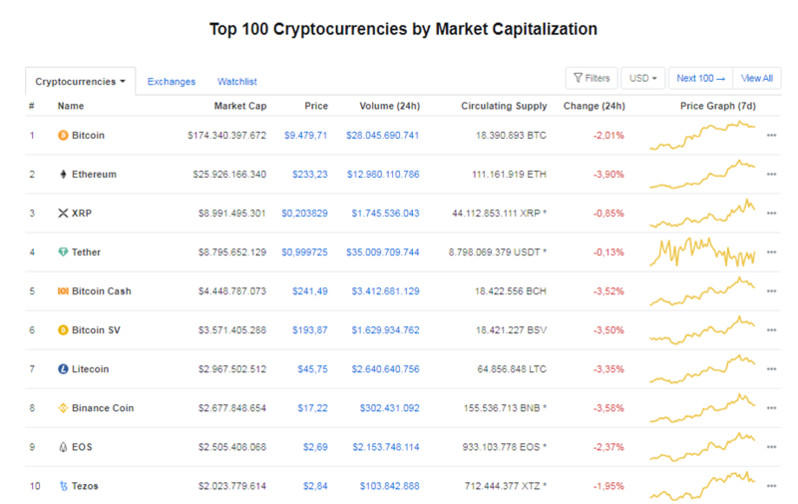Screen dimensions: 798x504
Task: Go to Next 100 cryptocurrencies
Action: coord(700,78)
